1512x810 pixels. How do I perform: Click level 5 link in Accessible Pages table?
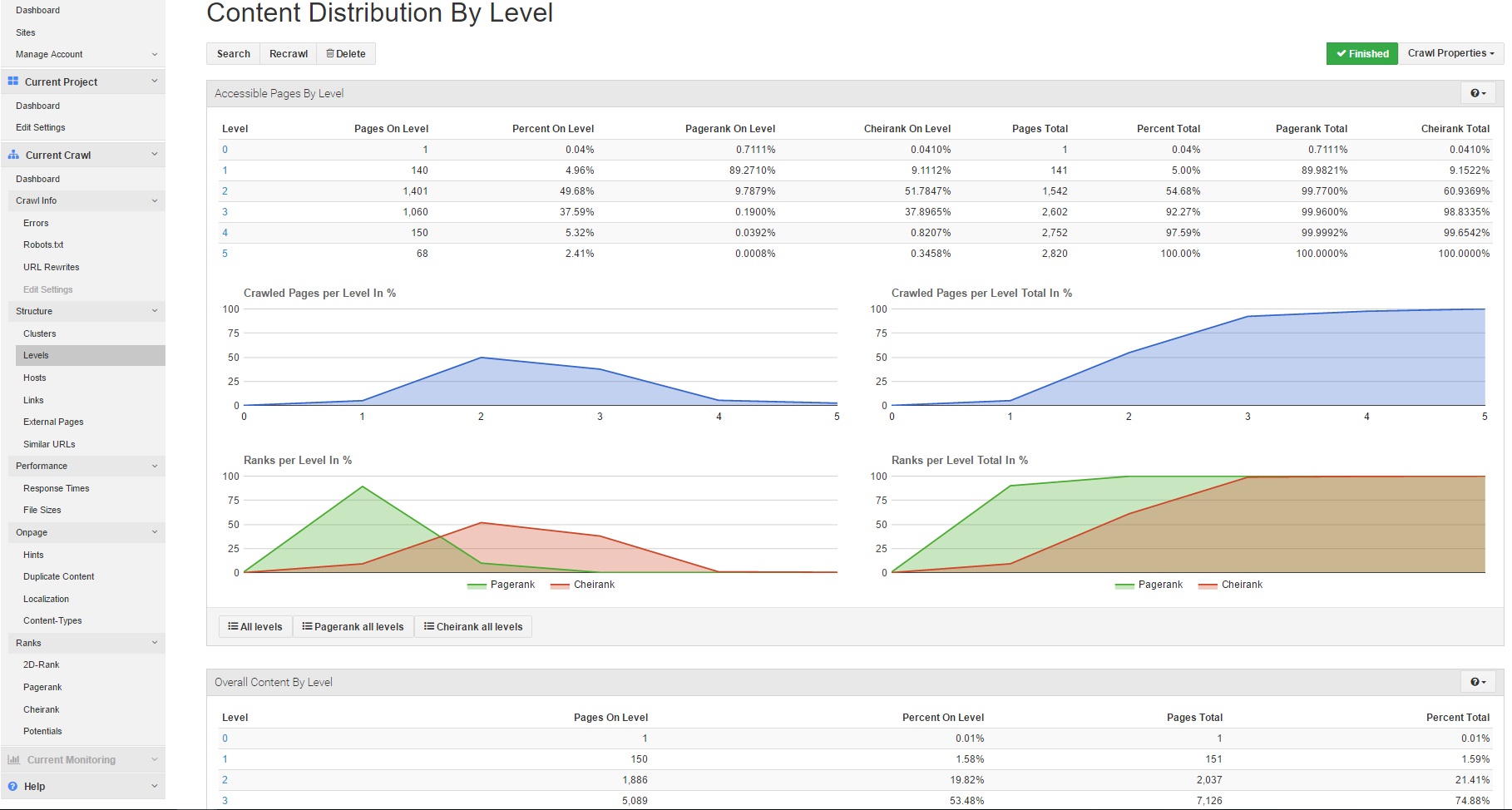point(225,254)
